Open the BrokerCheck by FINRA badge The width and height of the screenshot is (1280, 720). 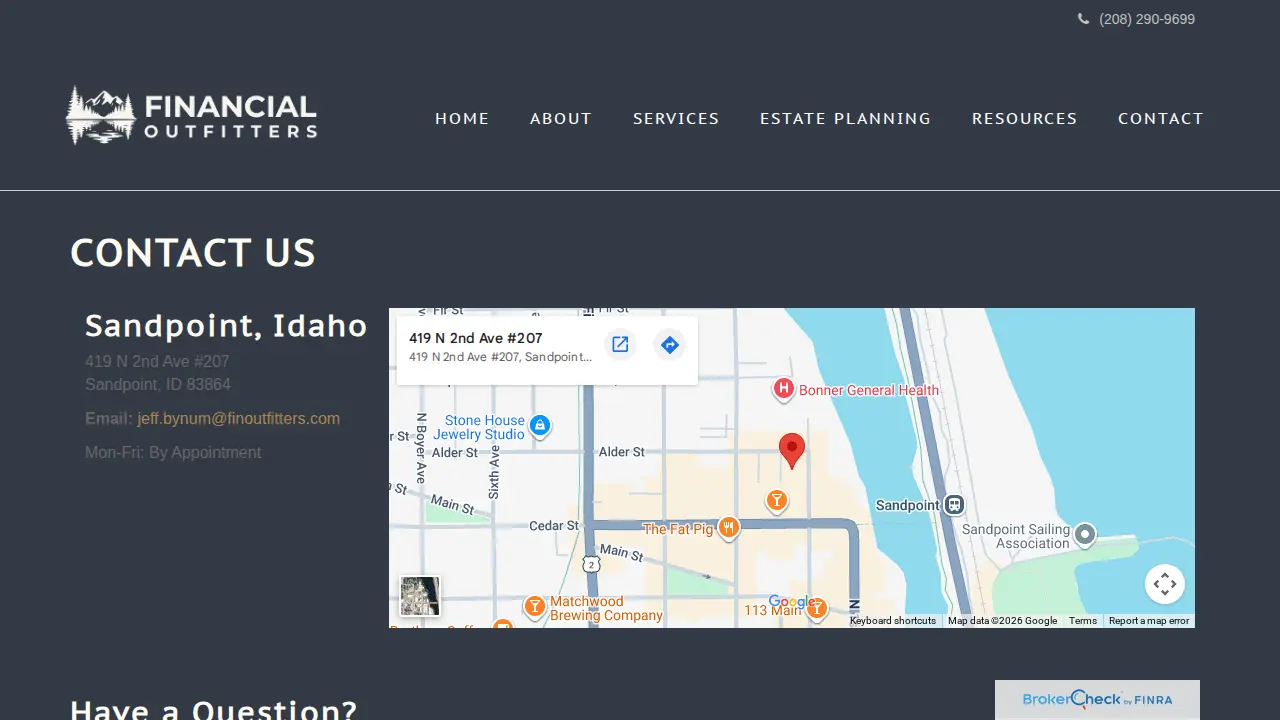point(1097,700)
